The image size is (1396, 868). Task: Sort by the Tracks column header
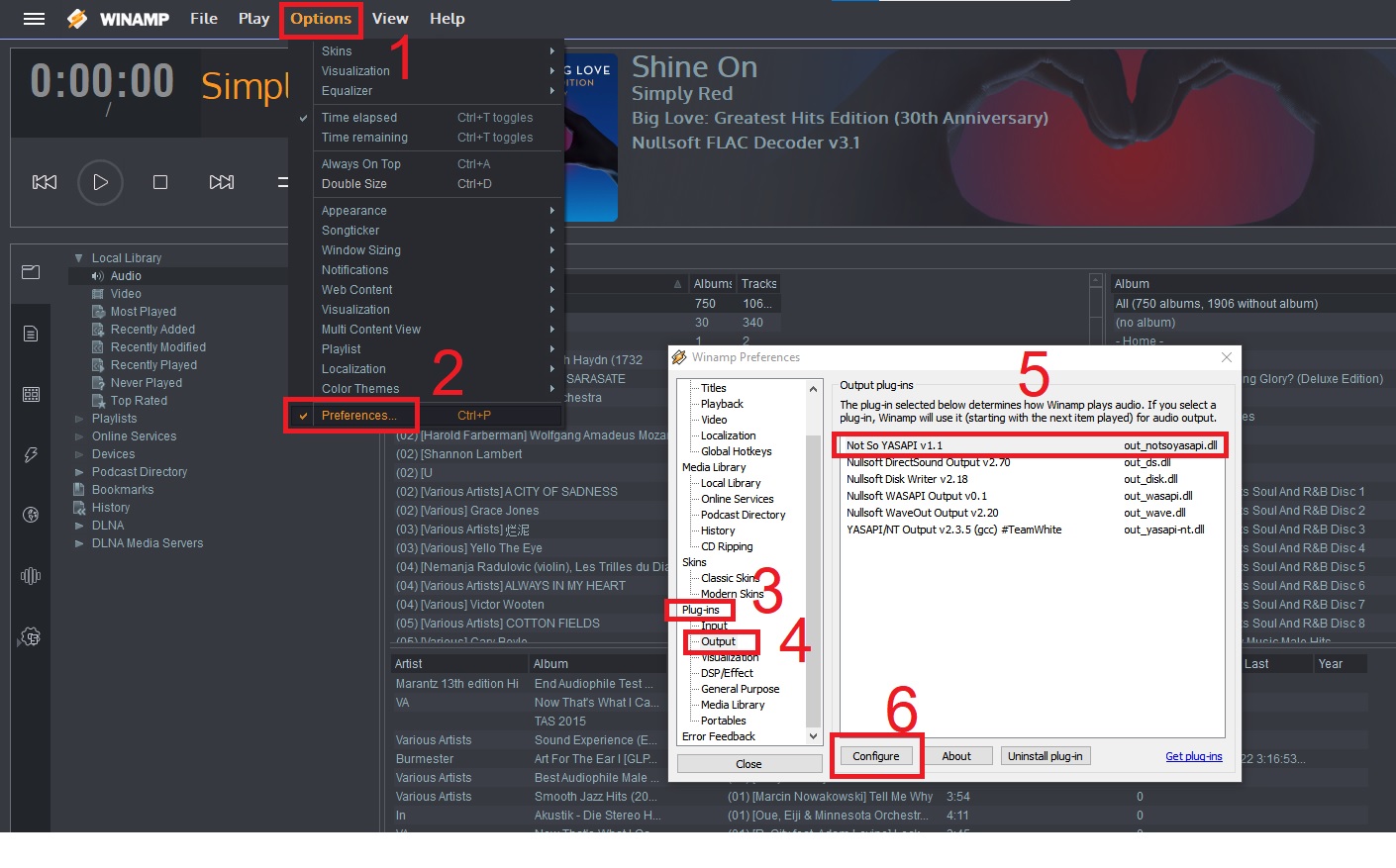pyautogui.click(x=759, y=284)
